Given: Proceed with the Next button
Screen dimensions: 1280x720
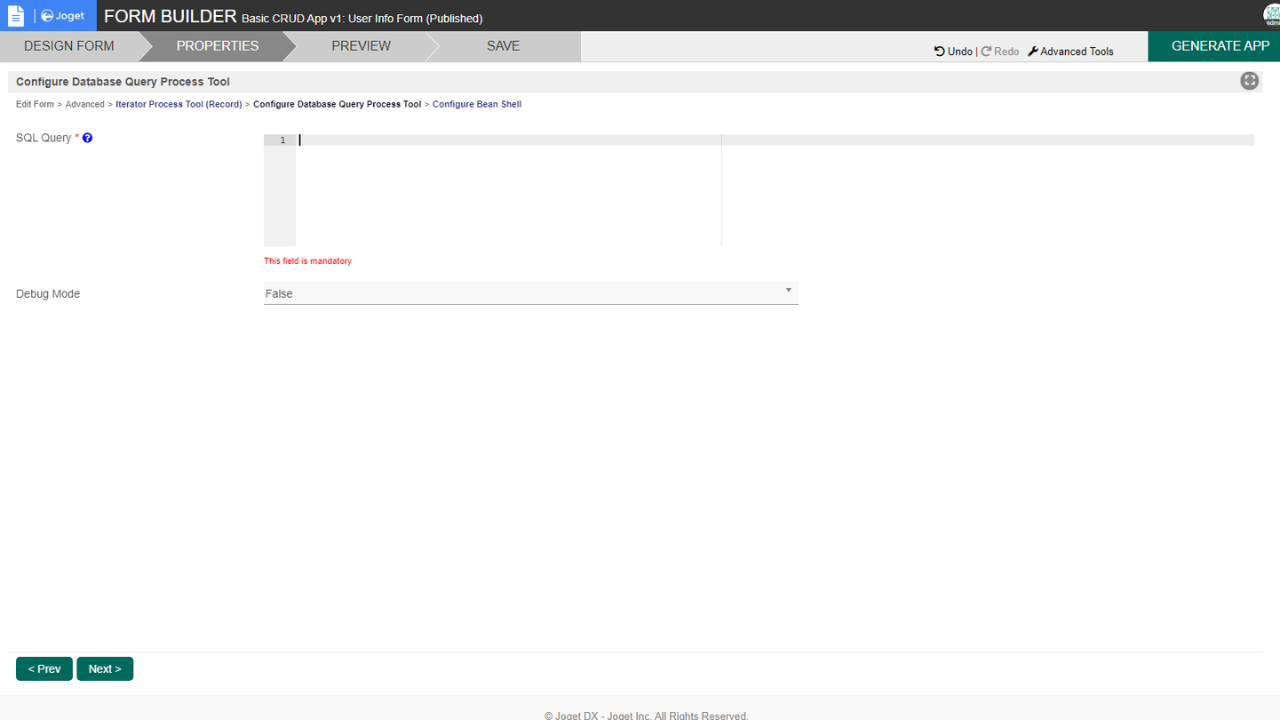Looking at the screenshot, I should click(x=105, y=669).
